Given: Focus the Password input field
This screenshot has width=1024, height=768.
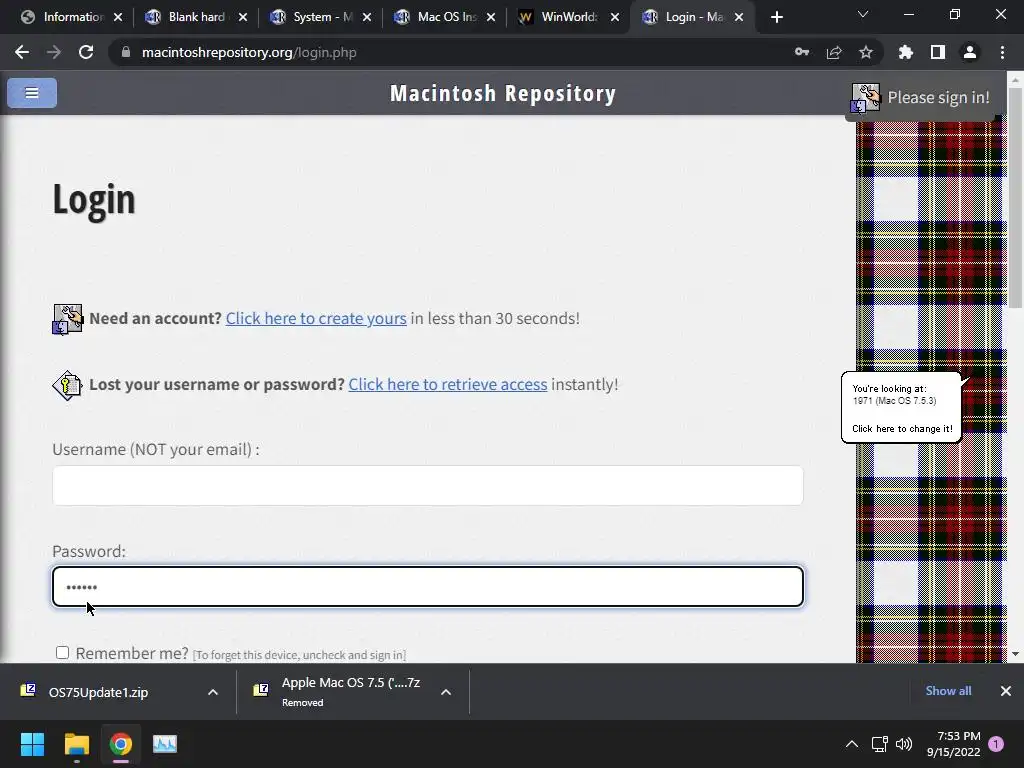Looking at the screenshot, I should coord(428,586).
